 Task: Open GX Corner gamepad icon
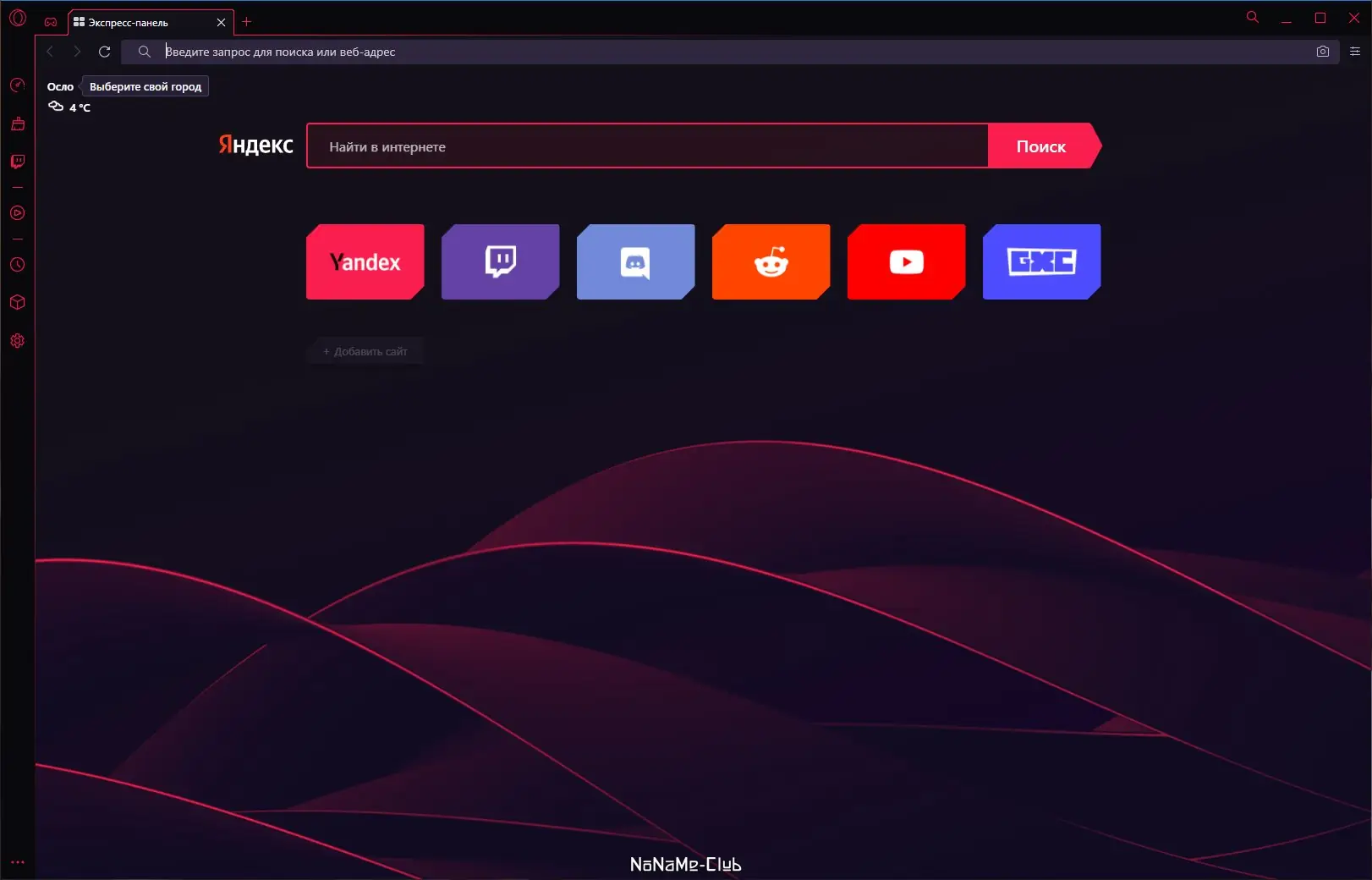click(x=51, y=22)
